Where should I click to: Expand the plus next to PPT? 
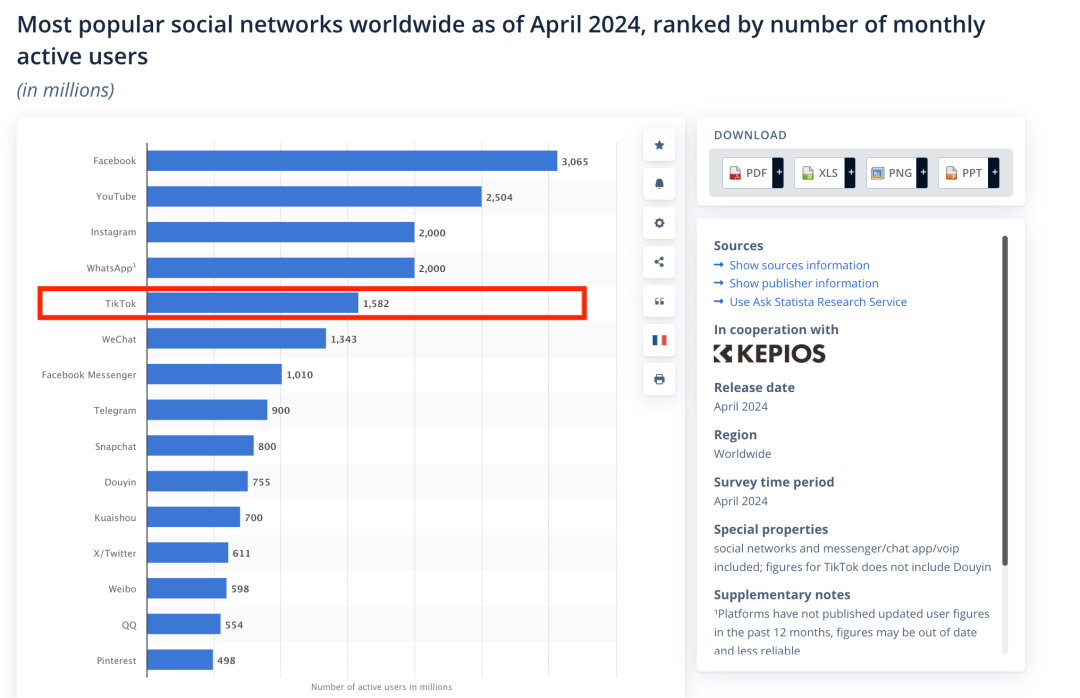pyautogui.click(x=994, y=173)
